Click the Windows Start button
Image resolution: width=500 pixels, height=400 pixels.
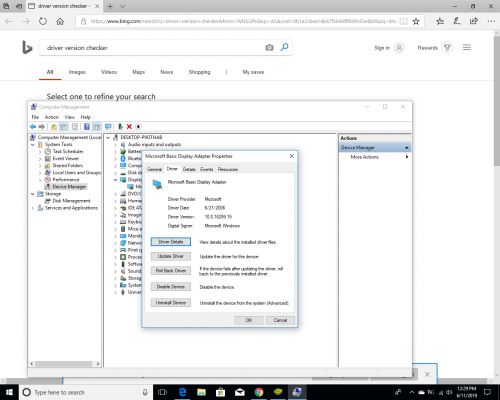tap(9, 392)
